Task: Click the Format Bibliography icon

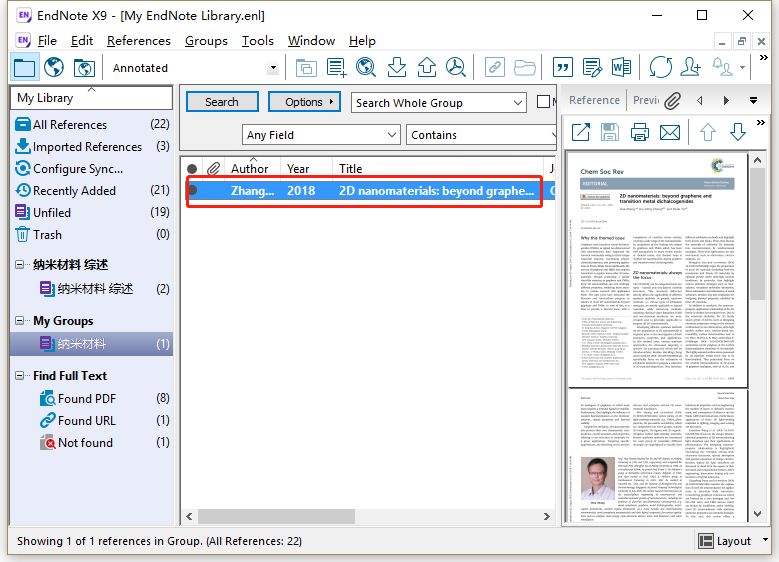Action: pos(592,68)
